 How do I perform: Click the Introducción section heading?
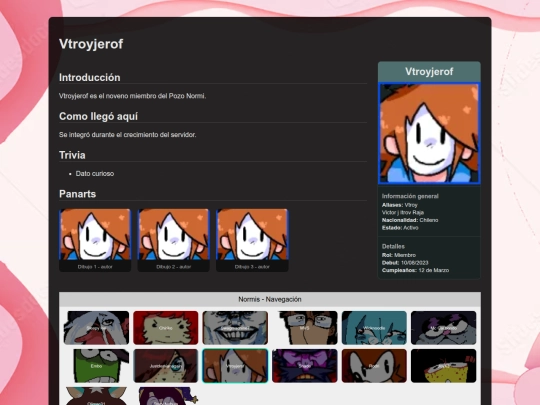(90, 77)
